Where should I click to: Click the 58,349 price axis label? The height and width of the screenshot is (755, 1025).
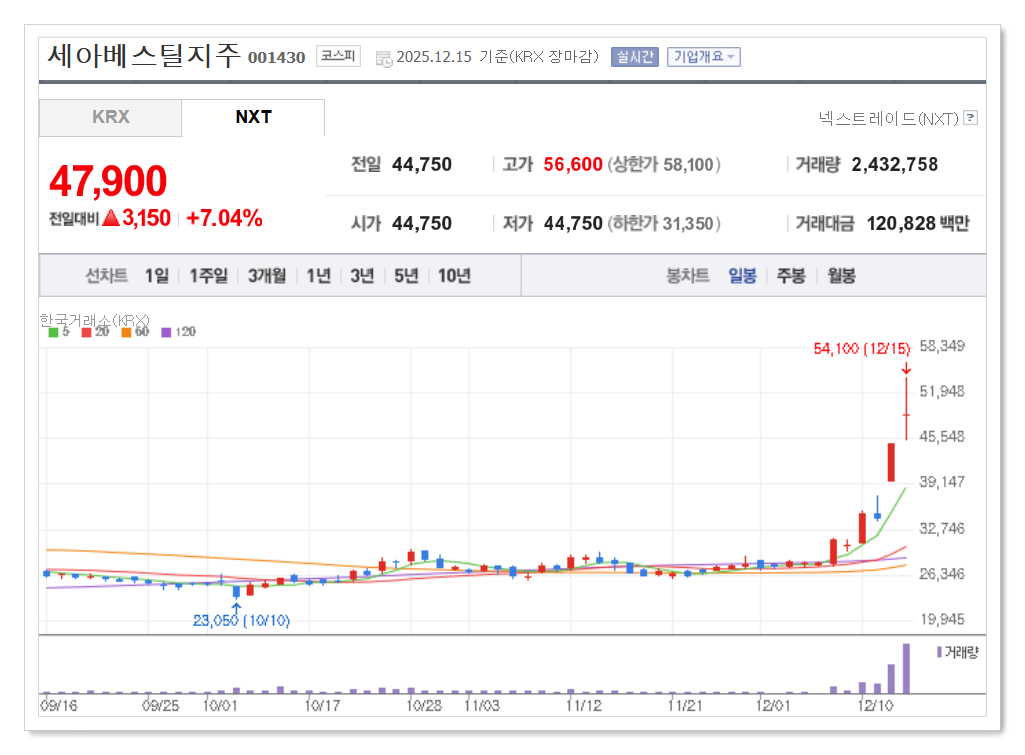tap(942, 346)
